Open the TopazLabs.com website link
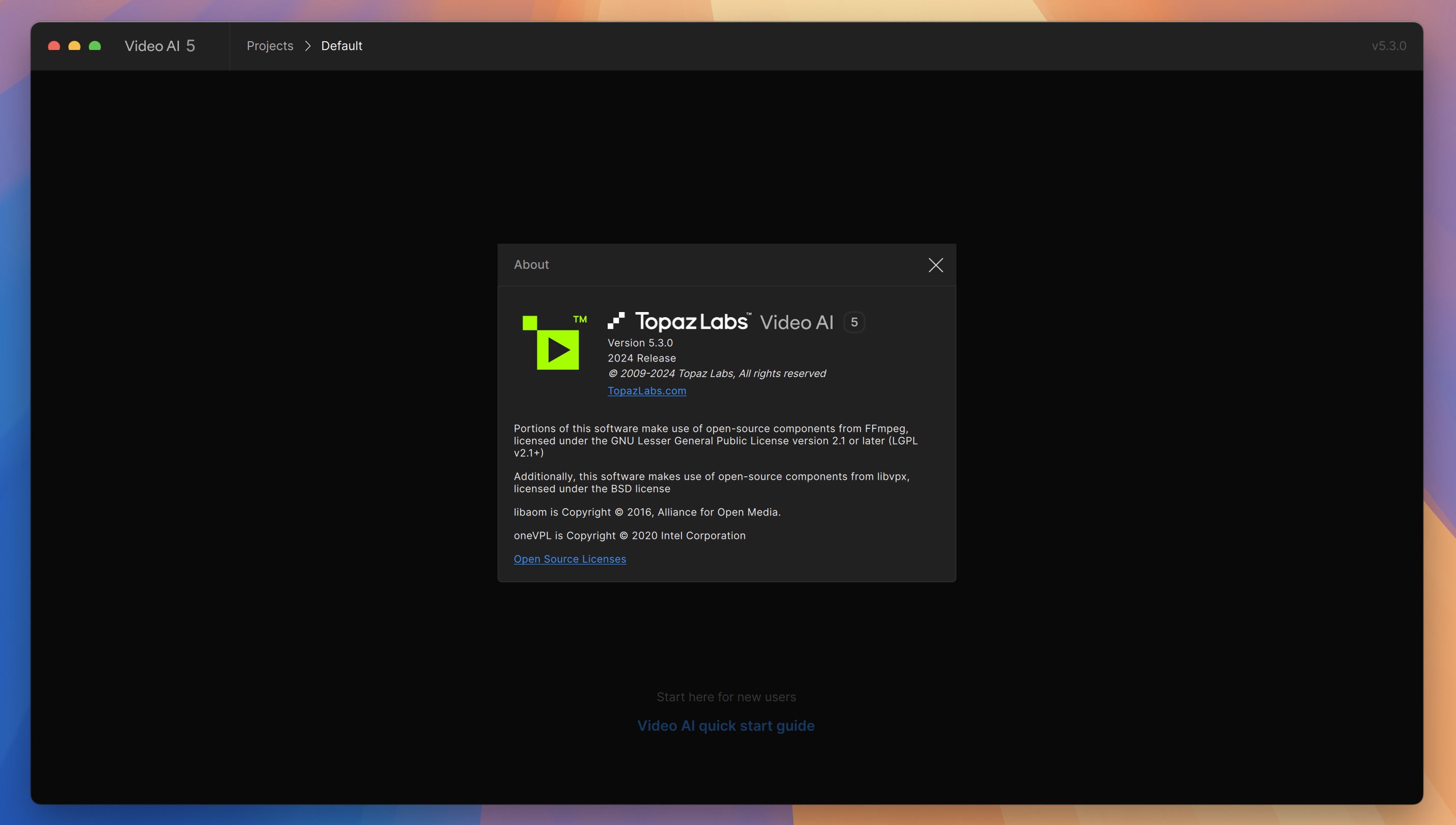 (647, 390)
